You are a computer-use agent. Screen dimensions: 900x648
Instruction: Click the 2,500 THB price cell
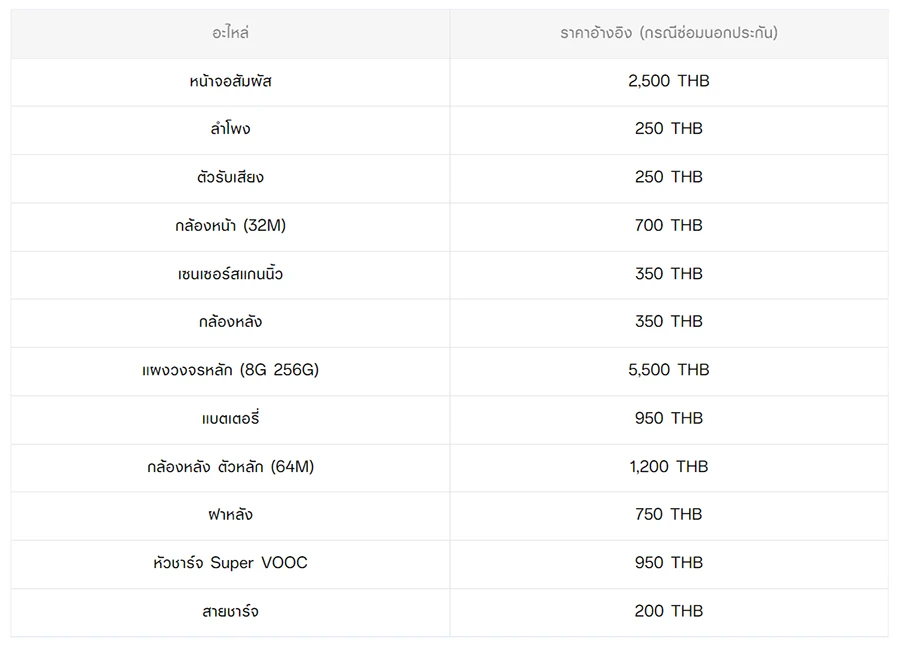pyautogui.click(x=668, y=81)
